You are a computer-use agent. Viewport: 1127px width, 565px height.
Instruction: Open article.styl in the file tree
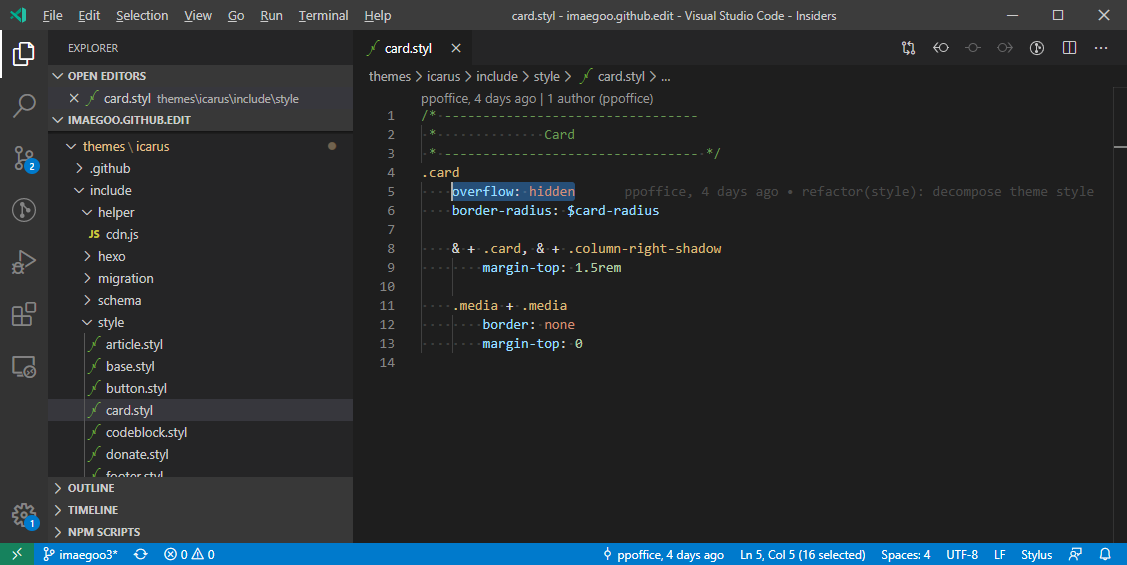(x=201, y=344)
